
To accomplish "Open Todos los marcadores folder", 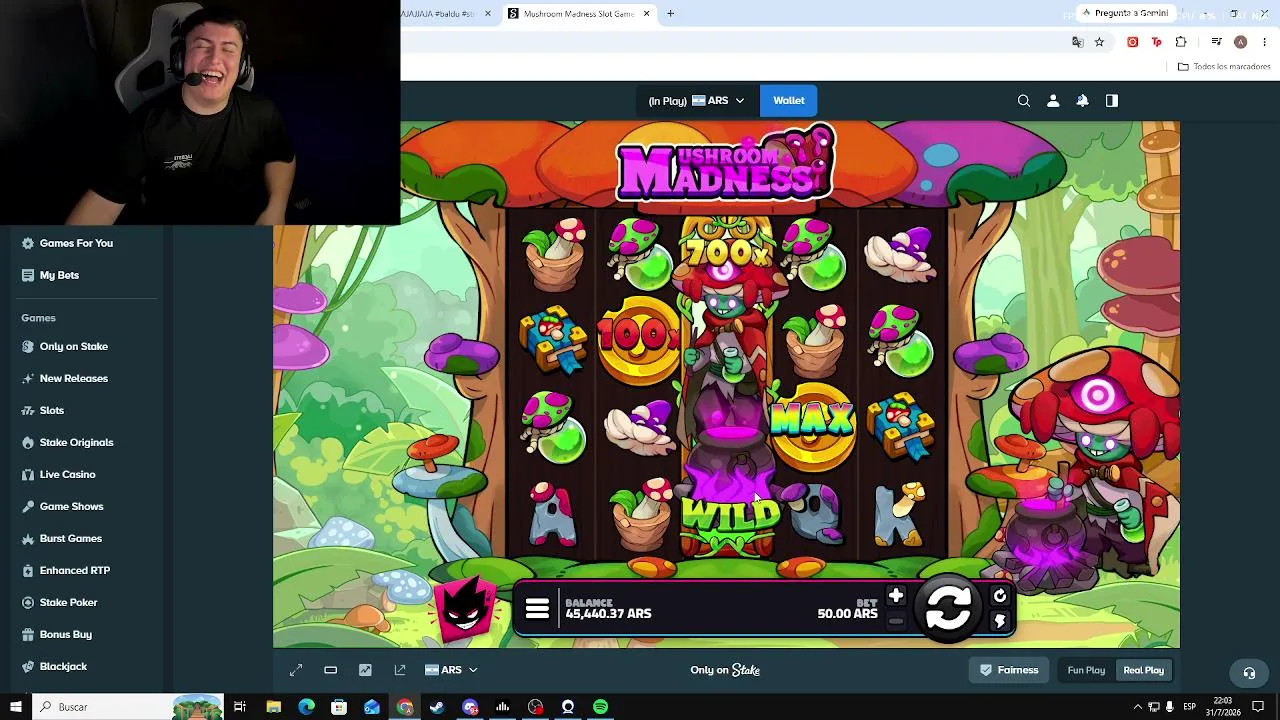I will (1224, 67).
